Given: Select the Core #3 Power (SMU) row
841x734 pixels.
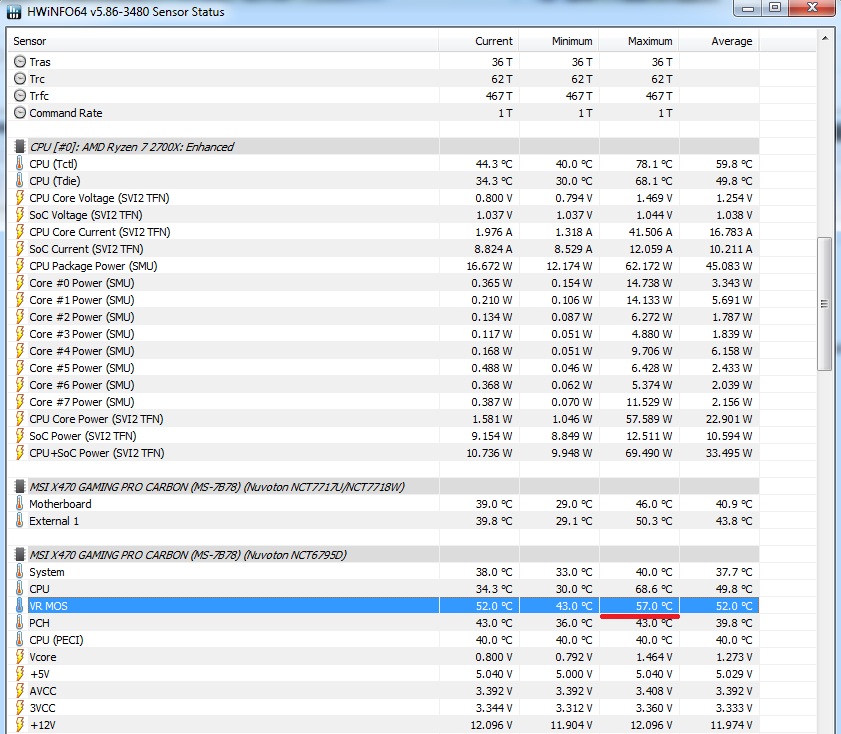Looking at the screenshot, I should tap(383, 334).
